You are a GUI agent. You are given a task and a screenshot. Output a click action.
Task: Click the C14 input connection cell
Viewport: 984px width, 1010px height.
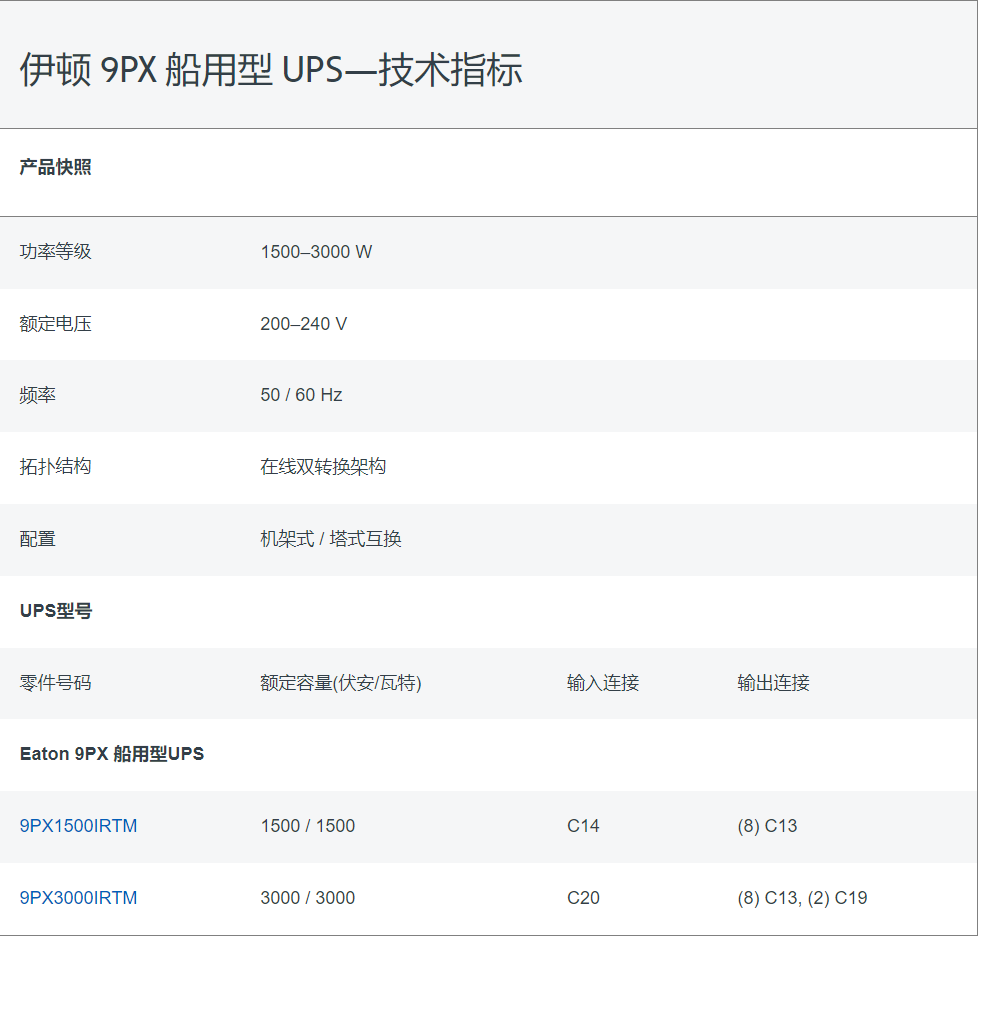583,826
